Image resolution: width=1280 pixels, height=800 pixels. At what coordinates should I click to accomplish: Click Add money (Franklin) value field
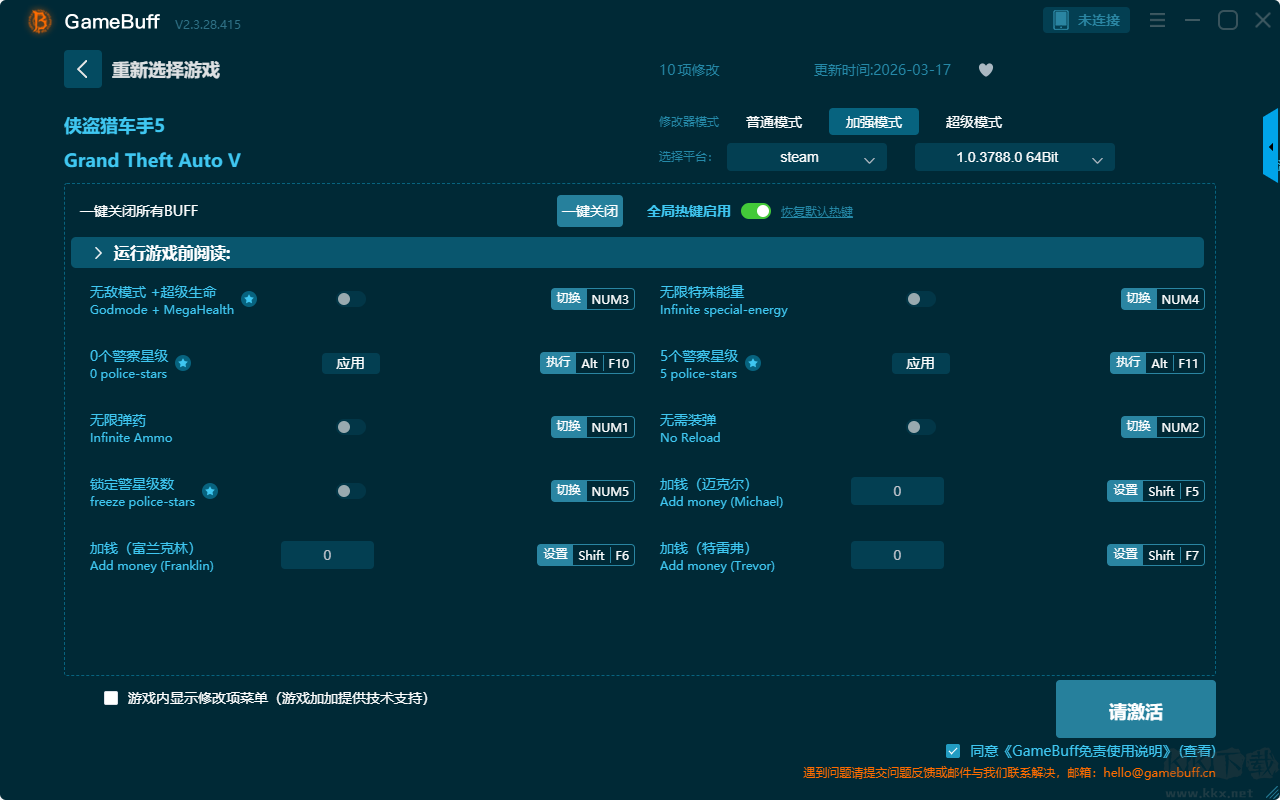click(x=327, y=555)
